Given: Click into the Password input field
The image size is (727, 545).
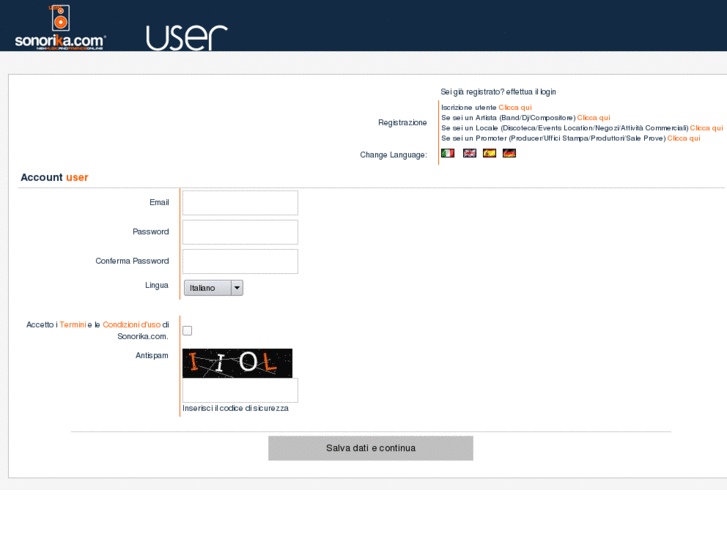Looking at the screenshot, I should coord(240,232).
